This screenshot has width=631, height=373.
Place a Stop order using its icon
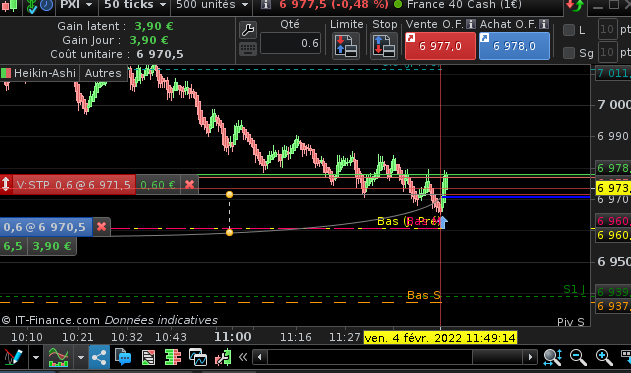point(384,45)
